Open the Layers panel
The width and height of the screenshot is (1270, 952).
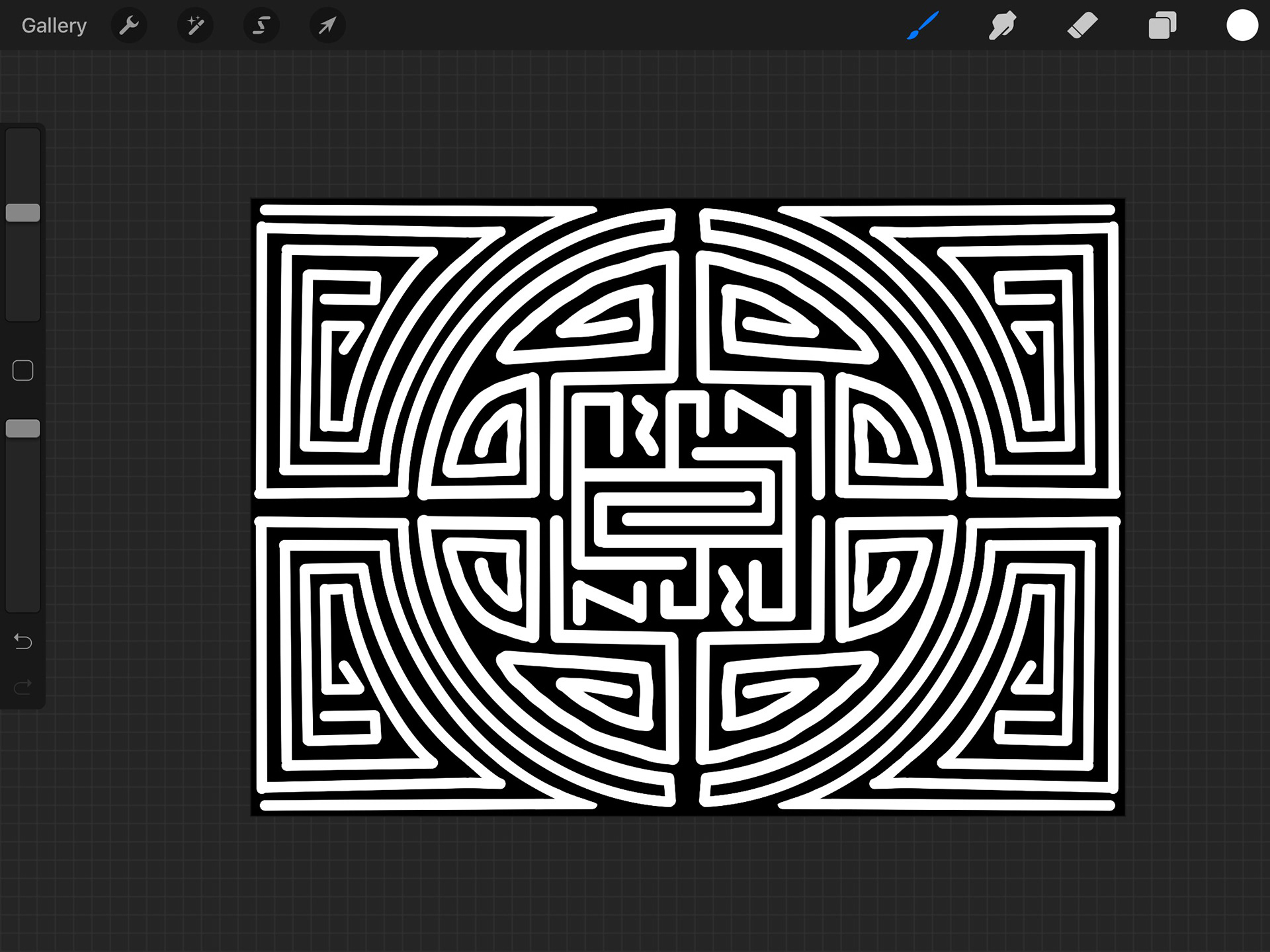click(x=1162, y=26)
